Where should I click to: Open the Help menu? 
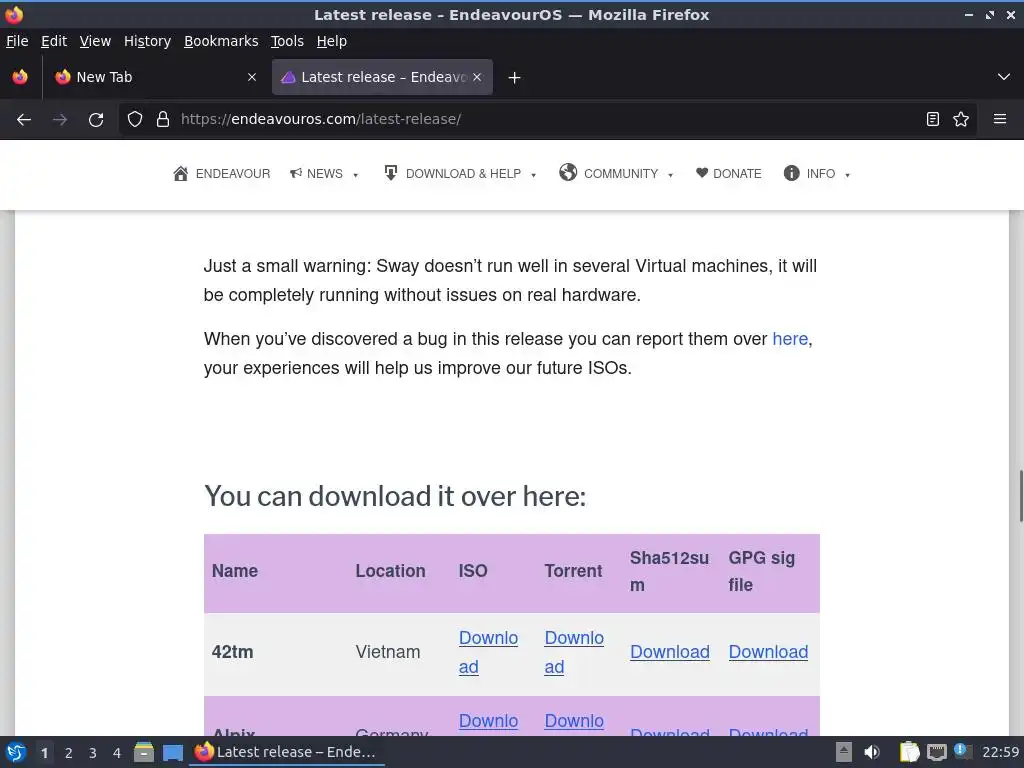coord(331,41)
